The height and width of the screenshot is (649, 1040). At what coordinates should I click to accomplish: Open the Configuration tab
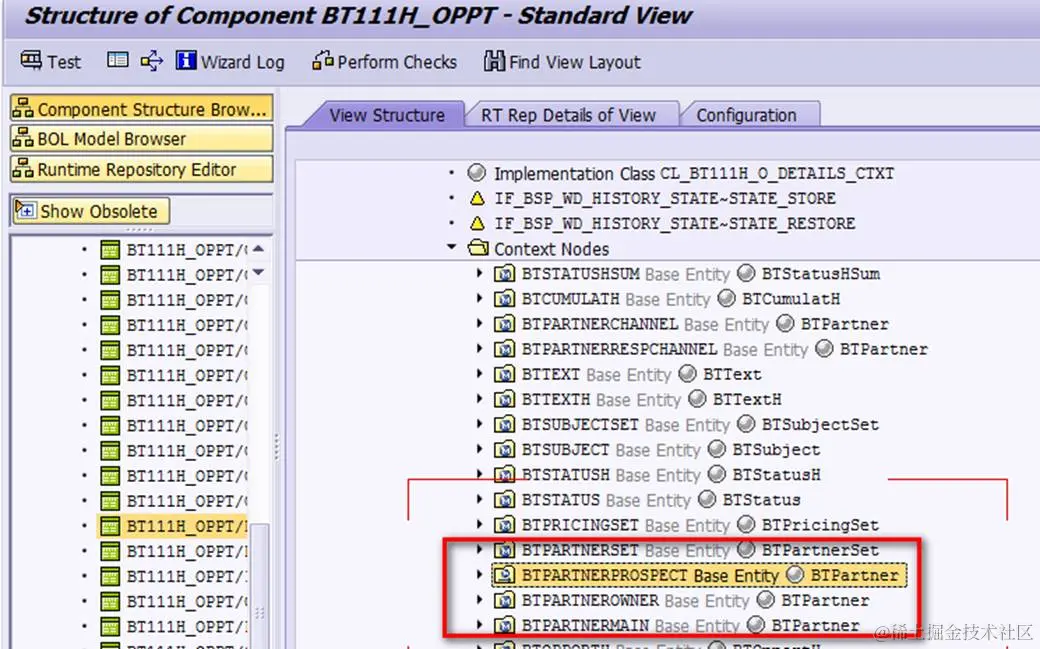[746, 115]
